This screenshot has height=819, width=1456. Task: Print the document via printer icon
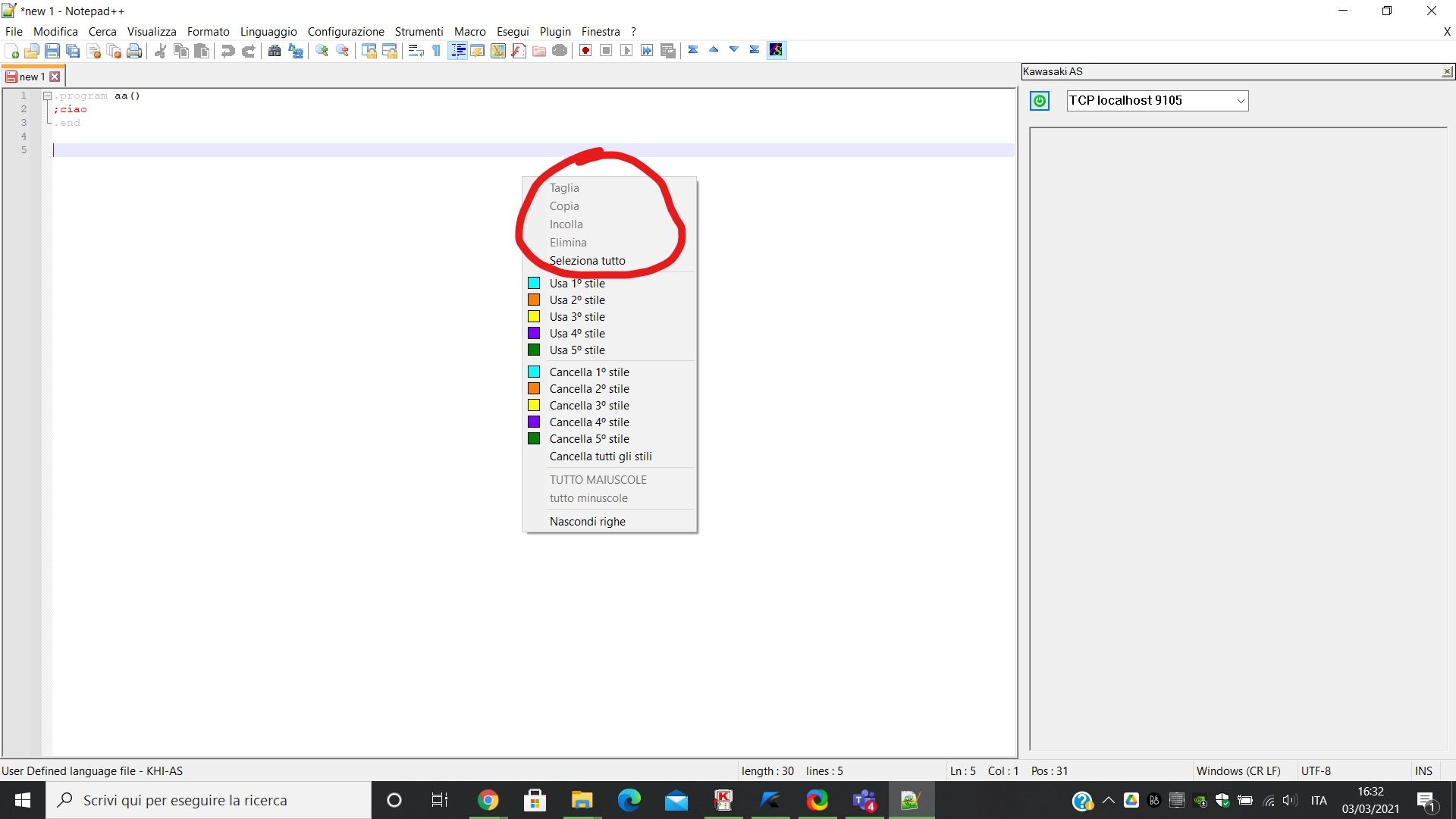(x=134, y=51)
